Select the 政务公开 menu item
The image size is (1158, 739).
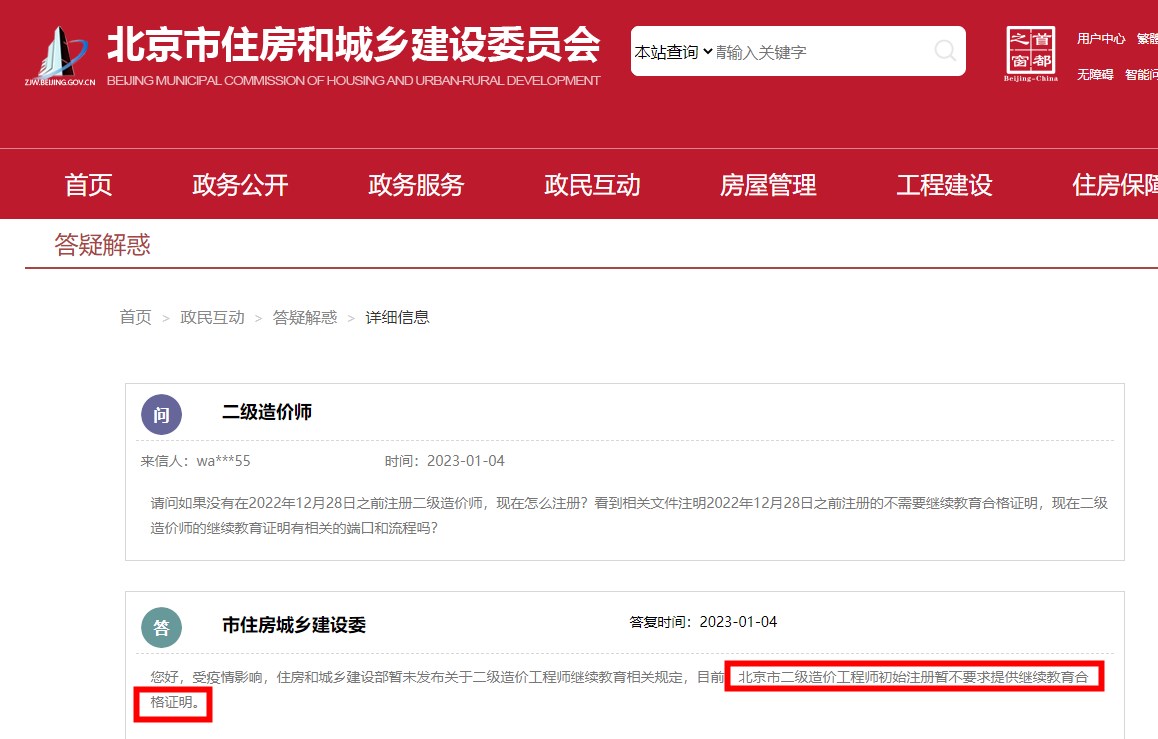[x=240, y=184]
